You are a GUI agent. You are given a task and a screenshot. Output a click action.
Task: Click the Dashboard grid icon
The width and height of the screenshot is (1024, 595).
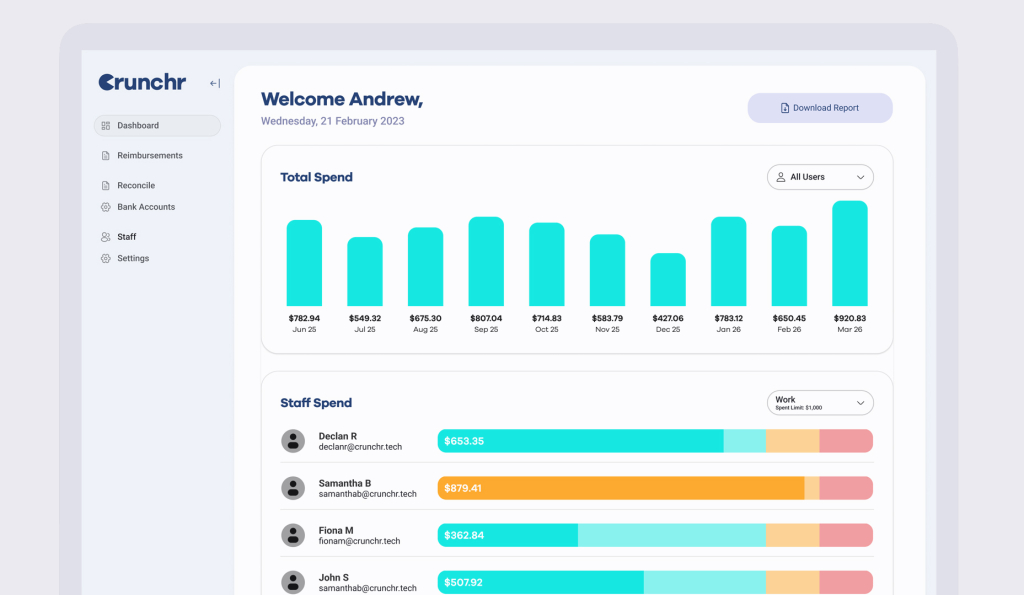[x=106, y=125]
